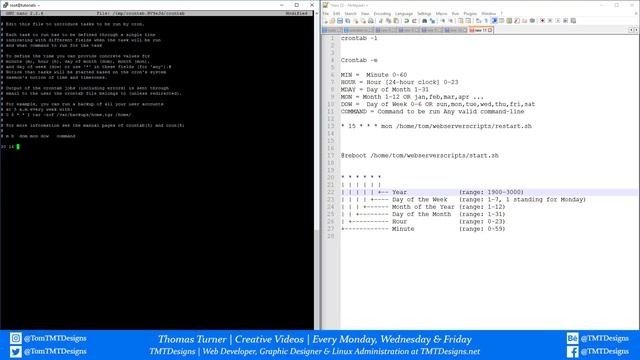Click the Open file icon in Notepad++ toolbar
640x360 pixels.
coord(332,21)
